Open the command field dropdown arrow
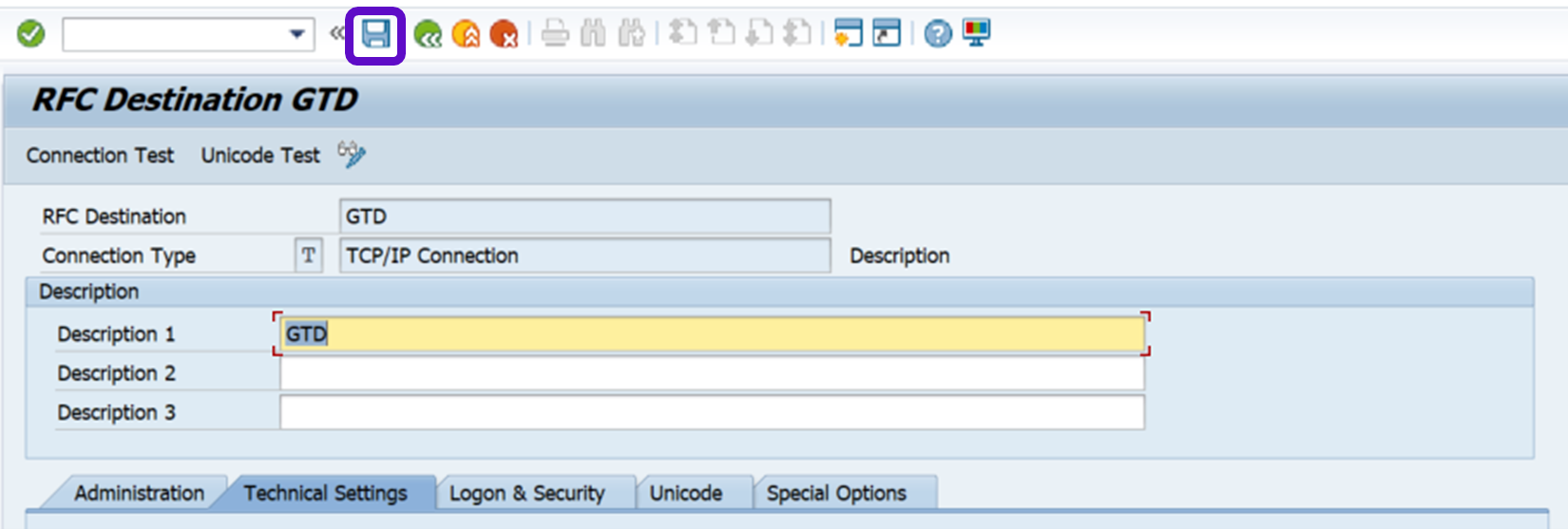This screenshot has width=1568, height=529. point(296,34)
